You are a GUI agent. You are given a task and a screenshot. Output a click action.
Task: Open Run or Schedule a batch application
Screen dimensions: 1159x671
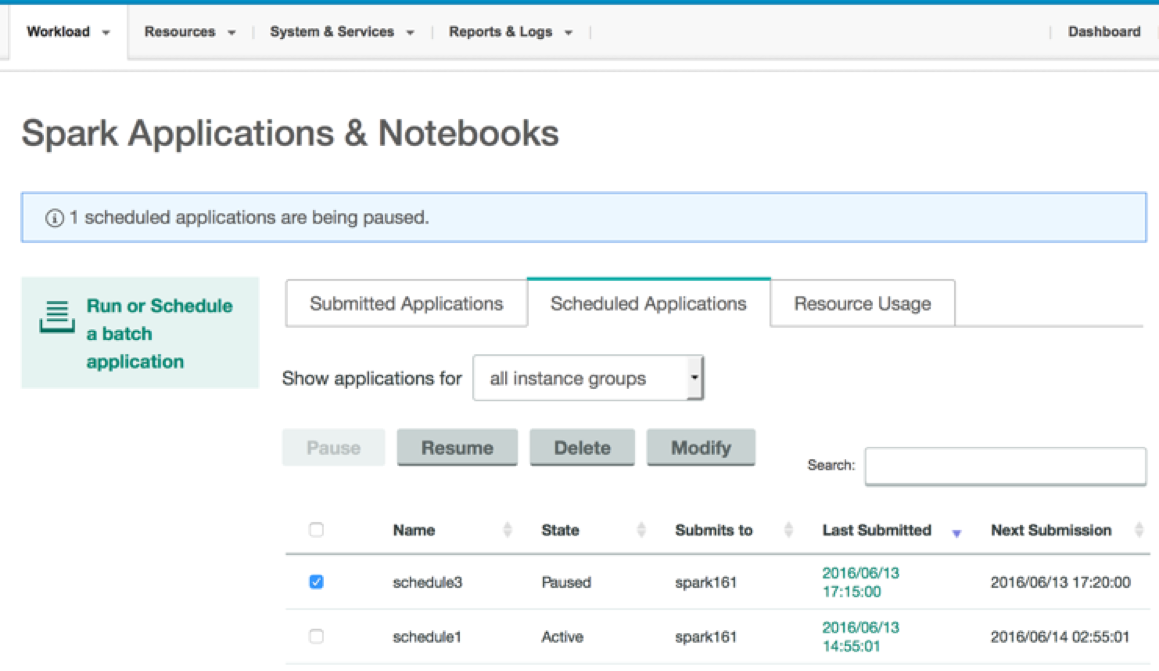point(140,333)
